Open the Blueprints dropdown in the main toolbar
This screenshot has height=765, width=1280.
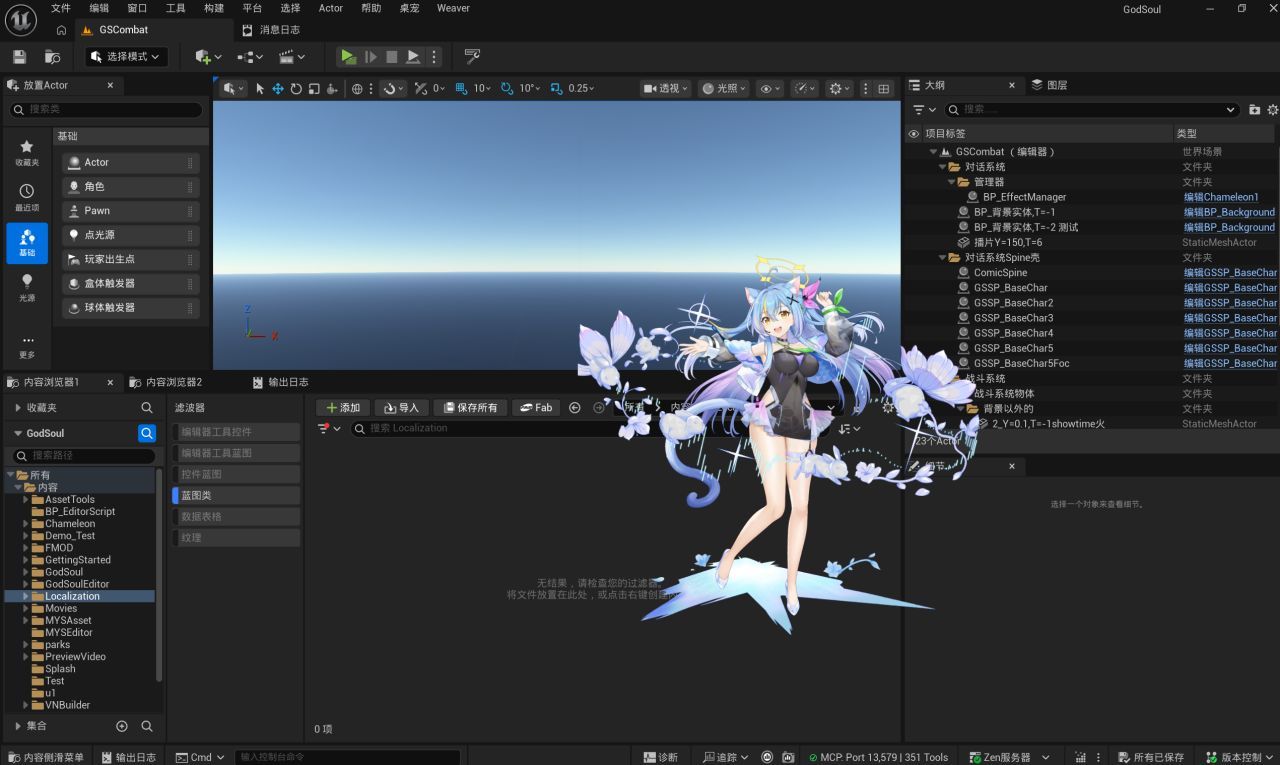point(249,57)
